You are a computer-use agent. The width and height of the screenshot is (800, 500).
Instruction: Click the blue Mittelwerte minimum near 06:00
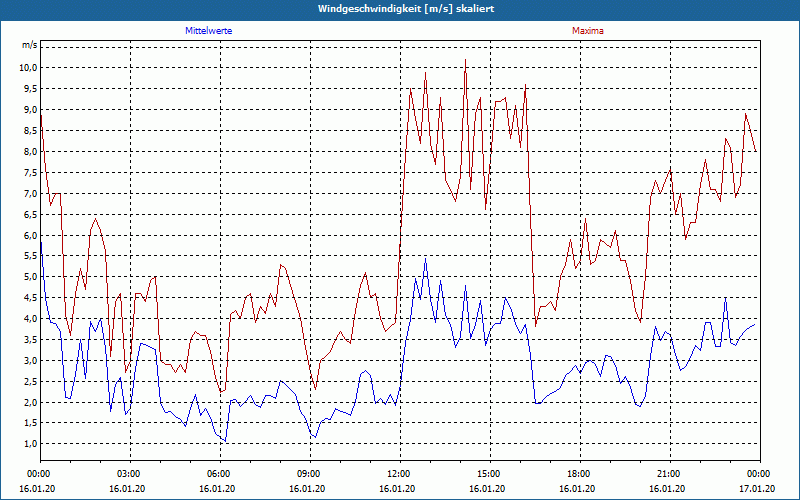pyautogui.click(x=225, y=441)
